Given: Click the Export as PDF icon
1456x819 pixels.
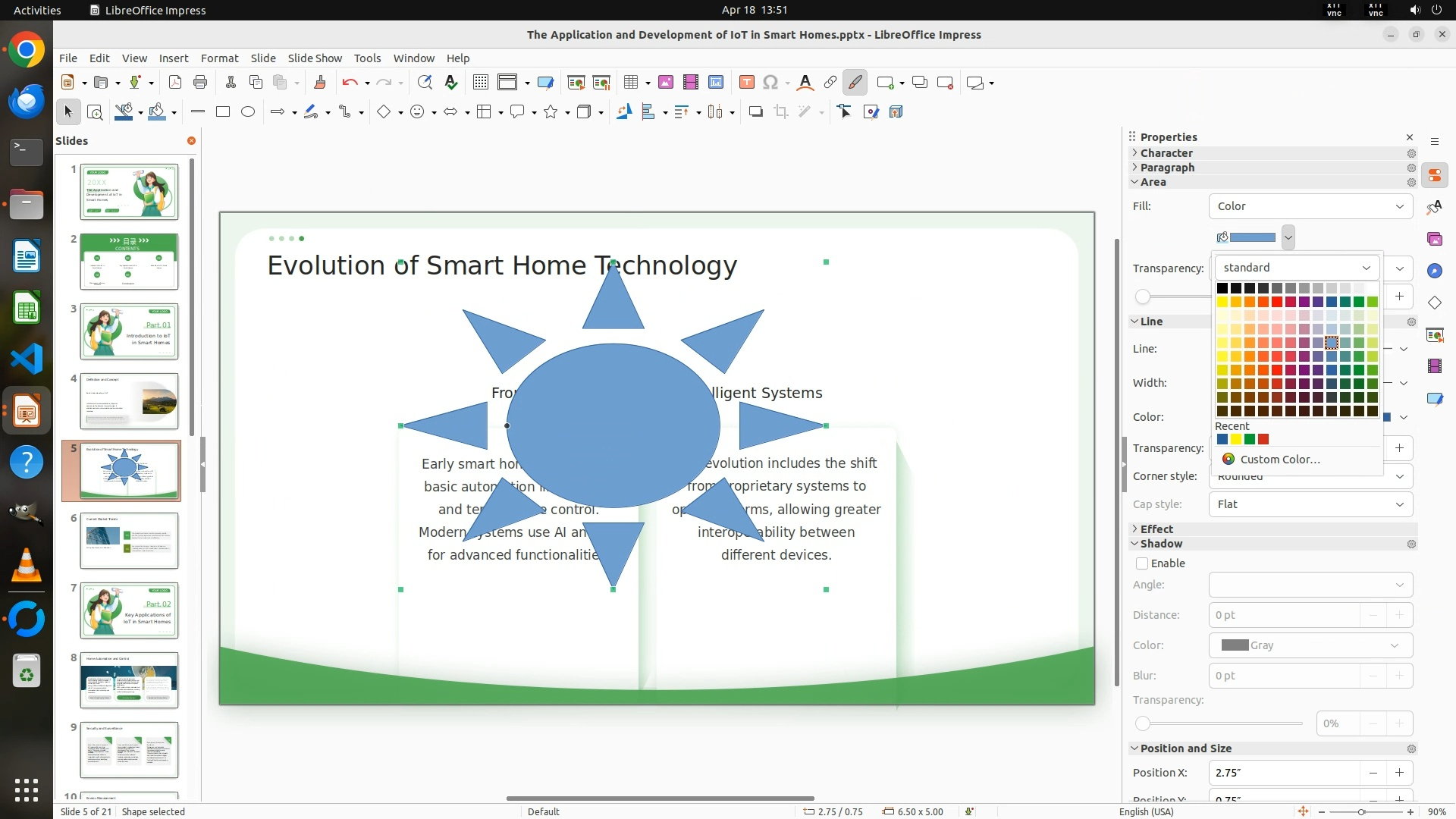Looking at the screenshot, I should (x=175, y=83).
